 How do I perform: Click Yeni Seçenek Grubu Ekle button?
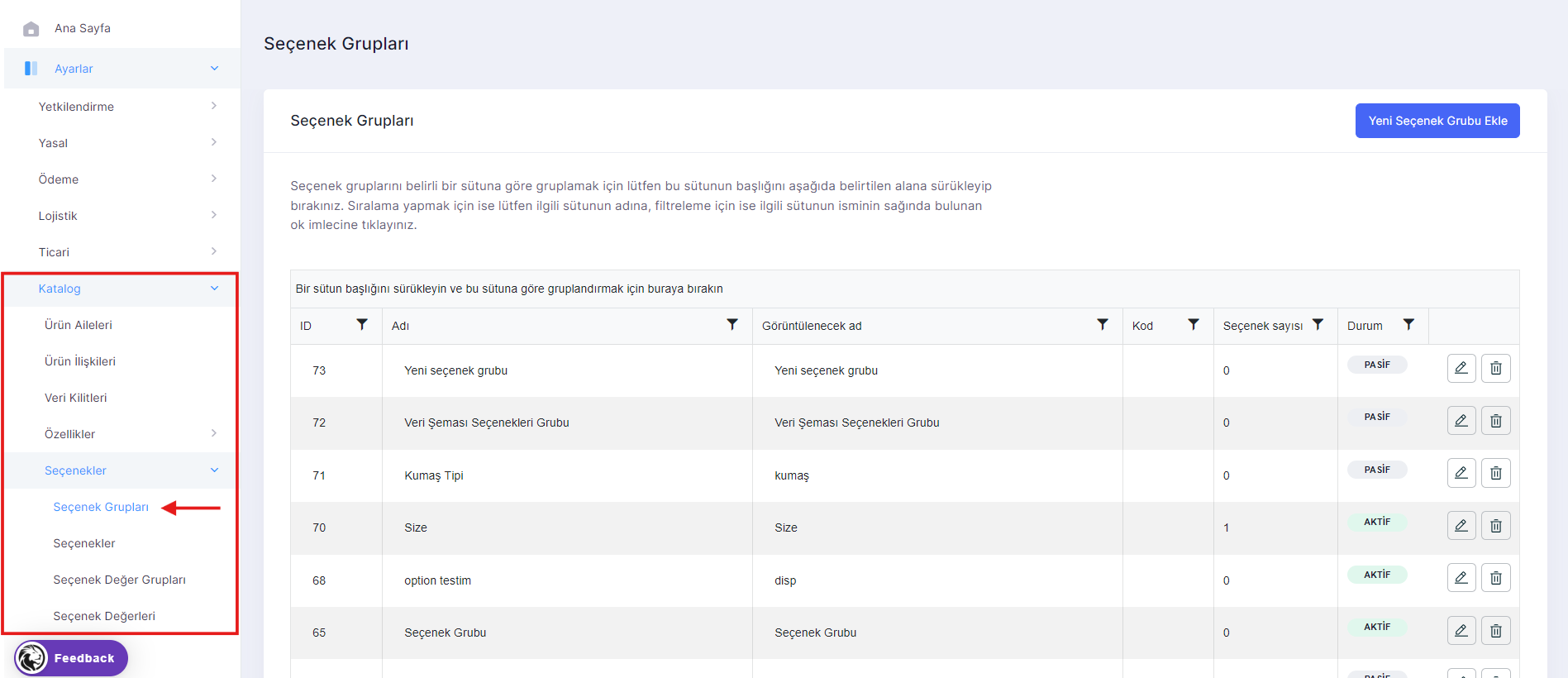point(1437,121)
